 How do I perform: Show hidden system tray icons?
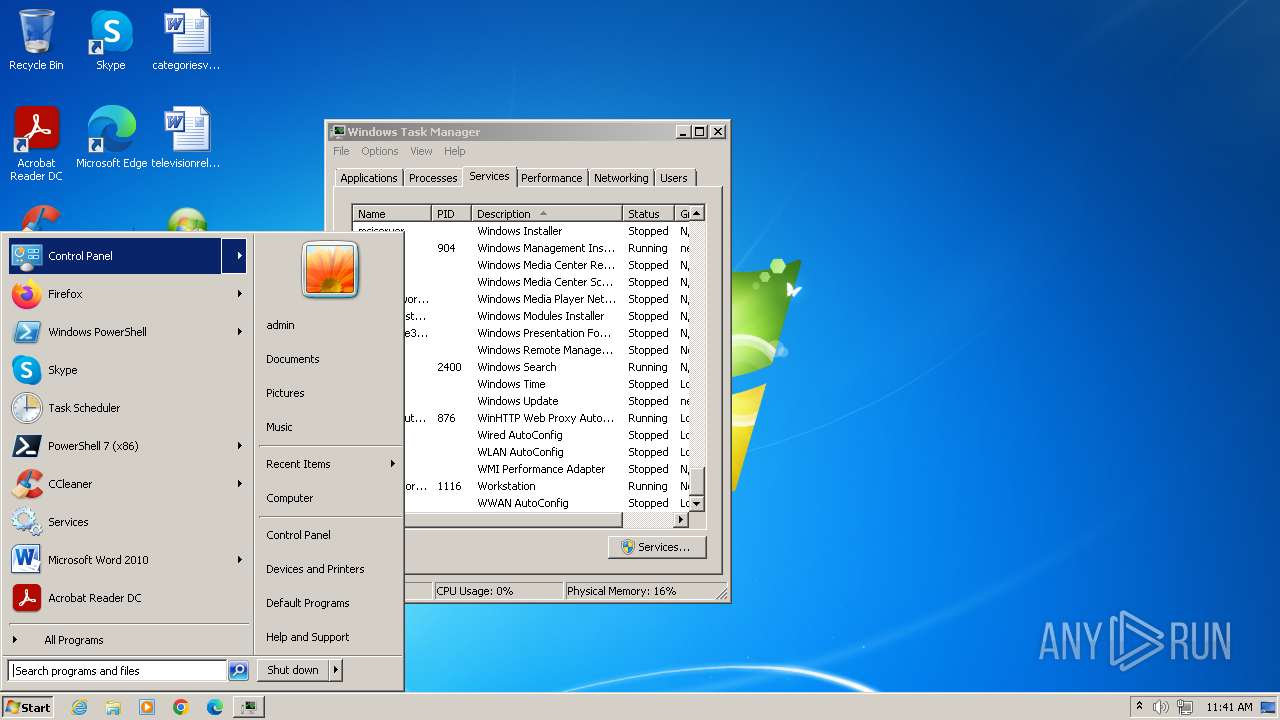point(1139,707)
